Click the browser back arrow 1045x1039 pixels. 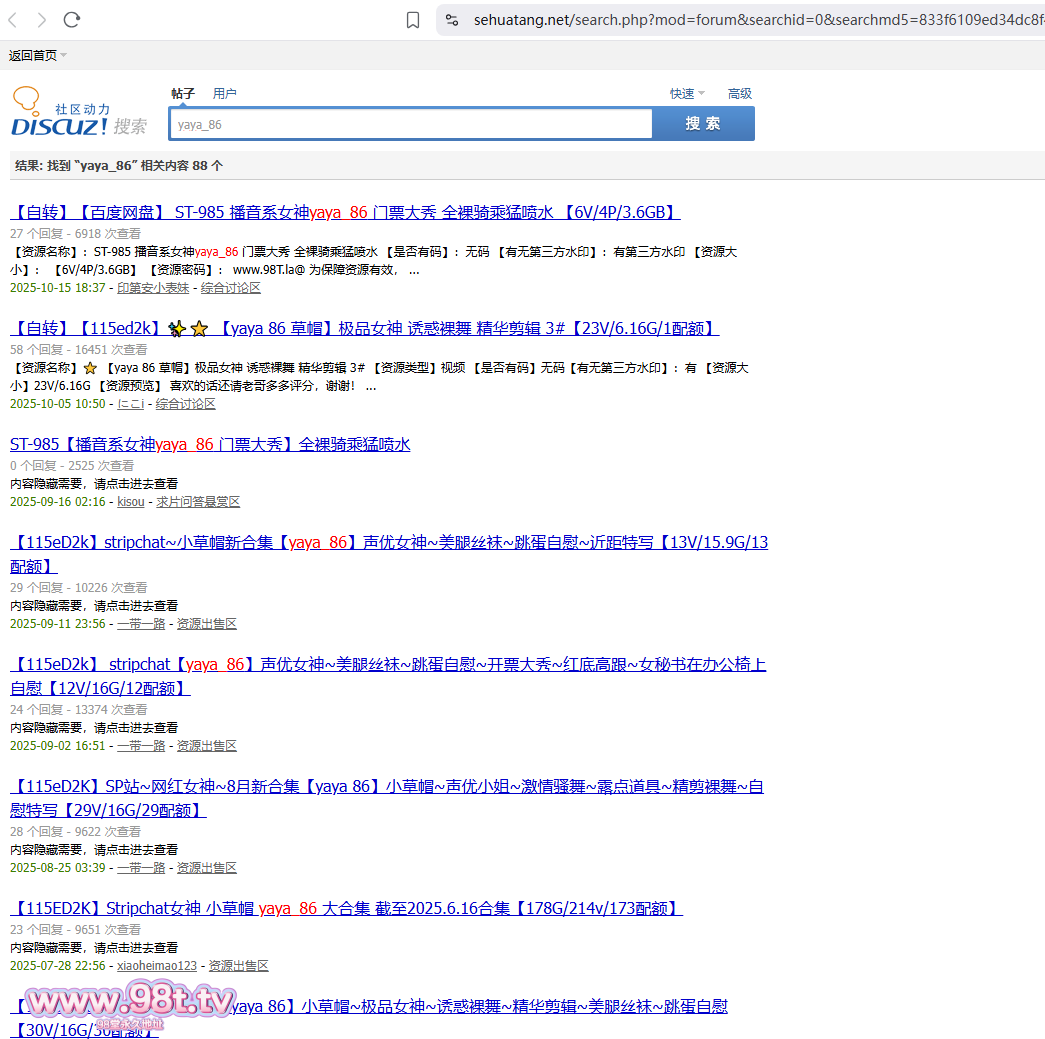13,20
